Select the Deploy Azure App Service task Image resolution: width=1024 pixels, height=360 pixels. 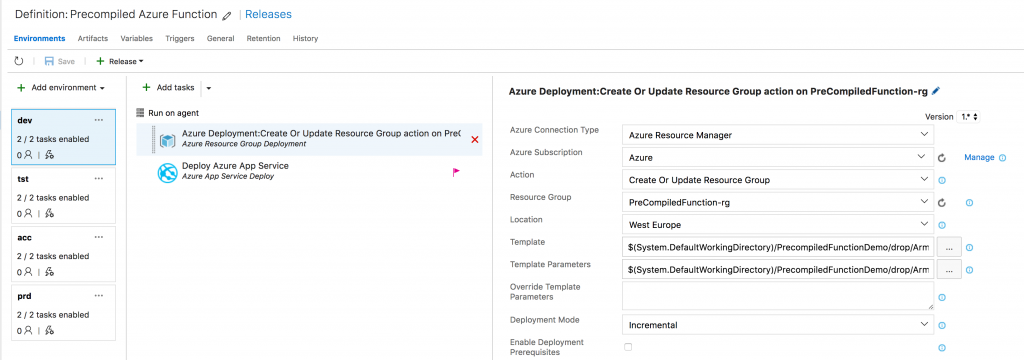[x=310, y=172]
